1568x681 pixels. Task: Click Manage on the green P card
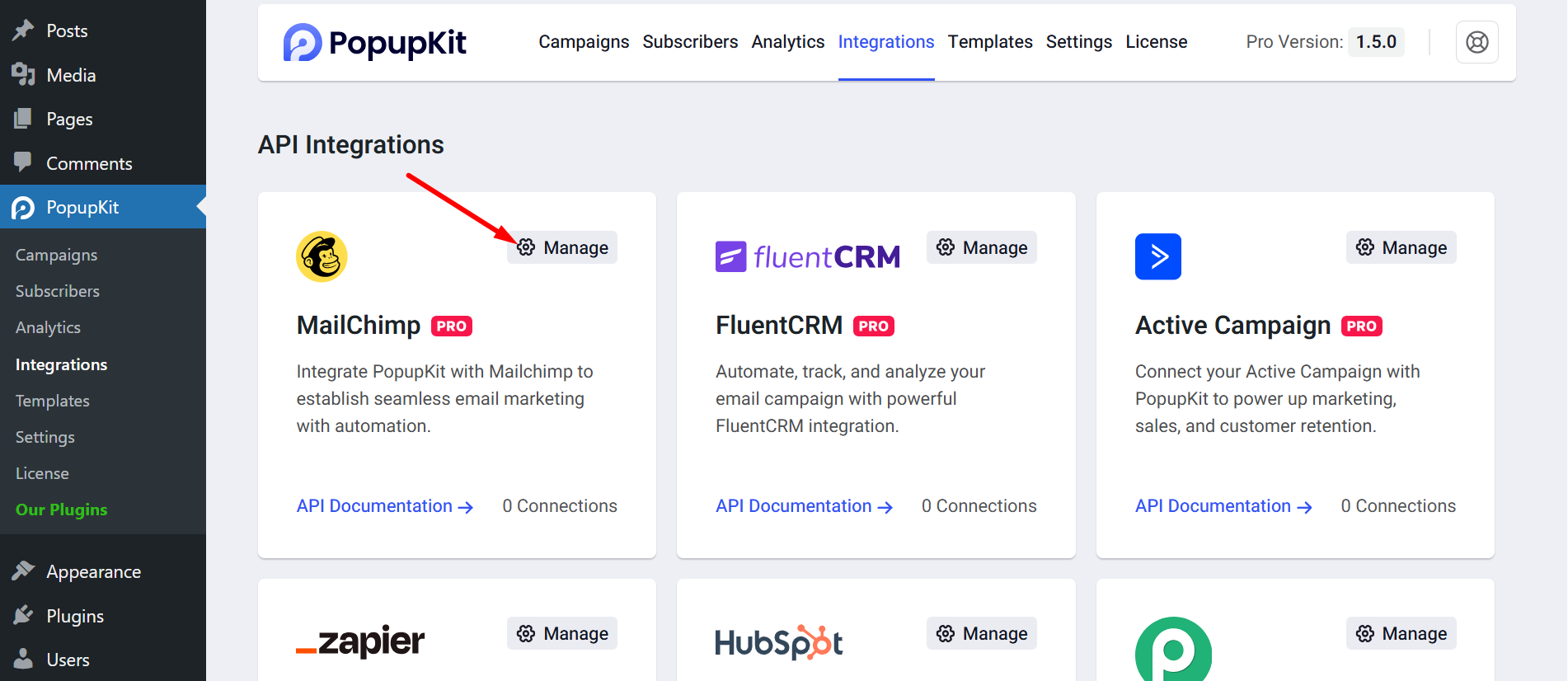coord(1401,633)
